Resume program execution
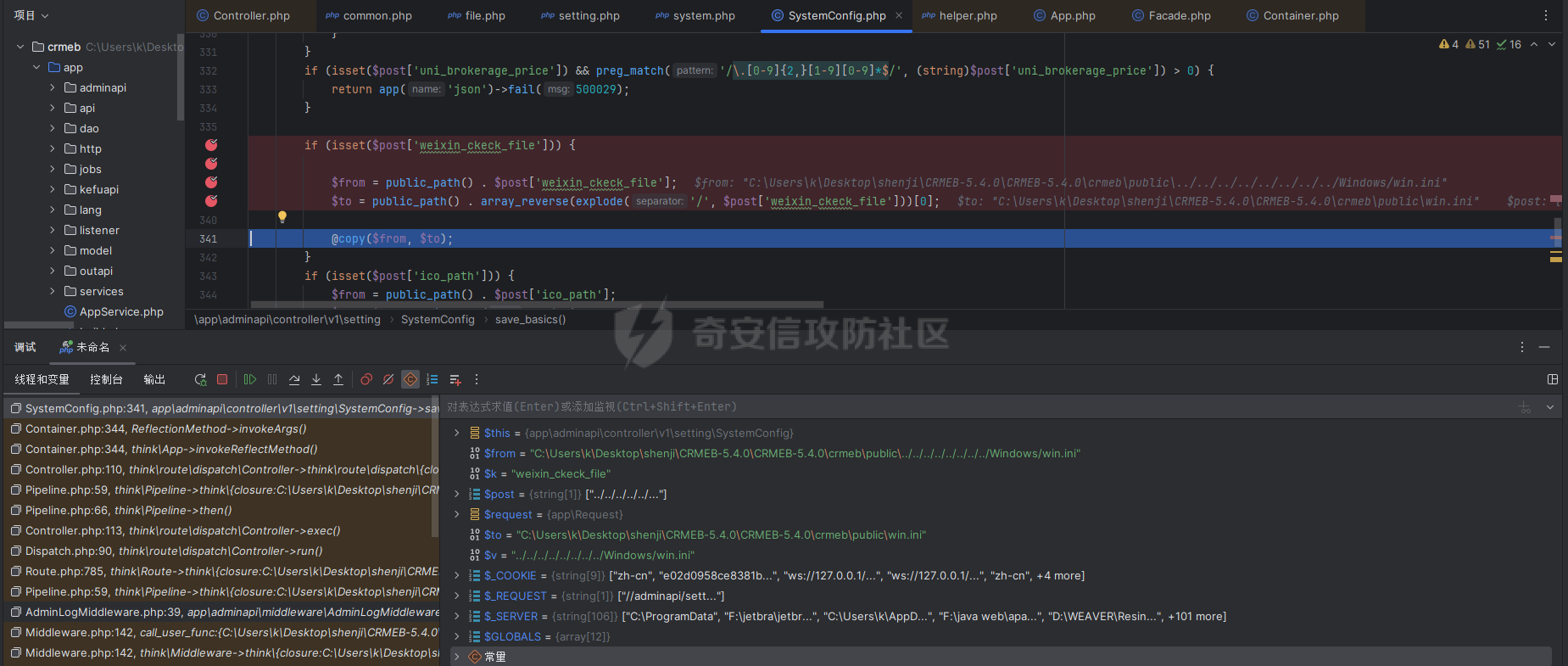The image size is (1568, 666). [x=250, y=379]
